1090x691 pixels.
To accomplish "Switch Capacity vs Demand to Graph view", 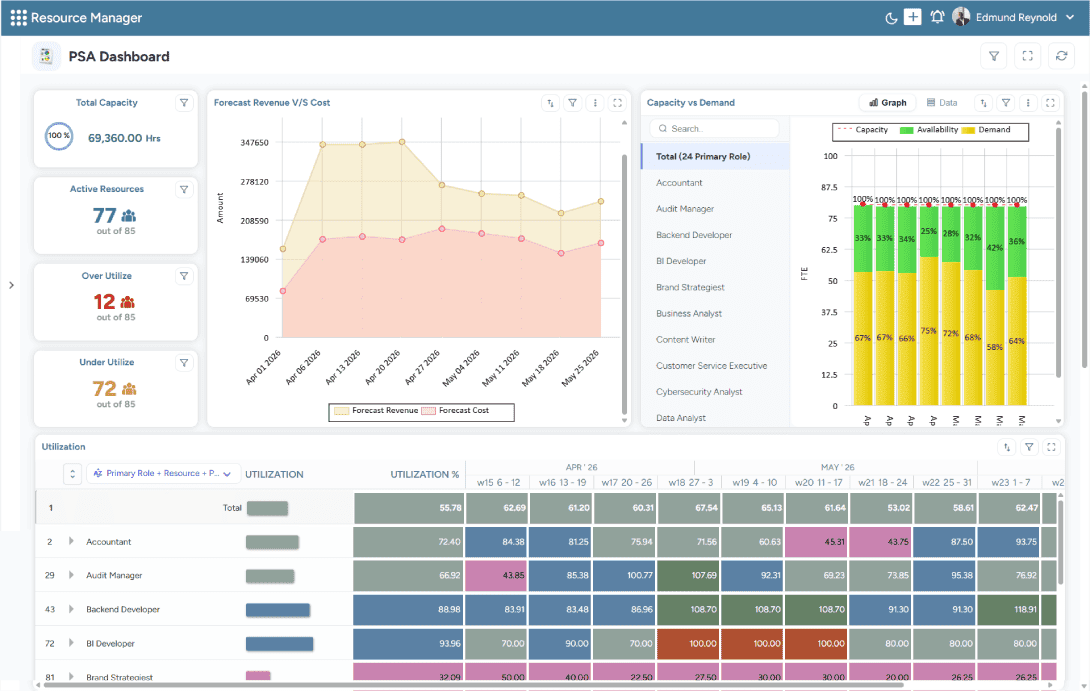I will pos(888,103).
